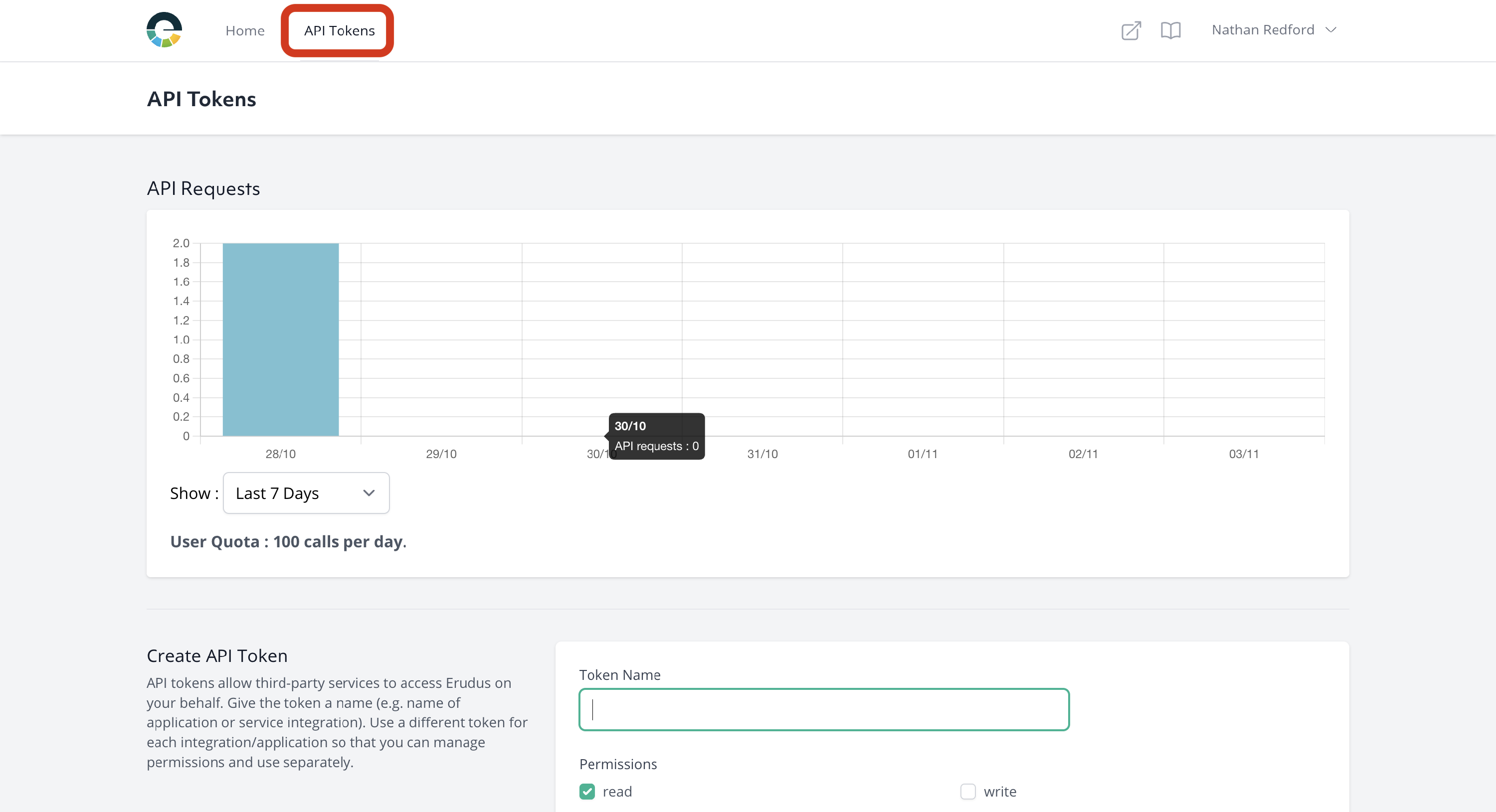Screen dimensions: 1496x812
Task: Click the 31/10 date label on chart axis
Action: [x=762, y=454]
